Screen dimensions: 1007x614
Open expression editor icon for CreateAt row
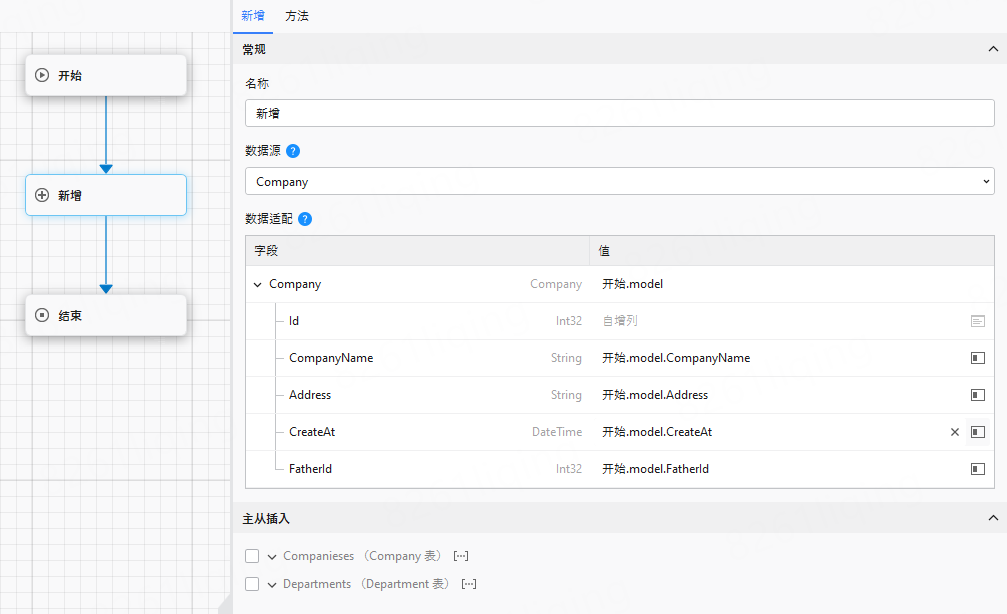977,432
